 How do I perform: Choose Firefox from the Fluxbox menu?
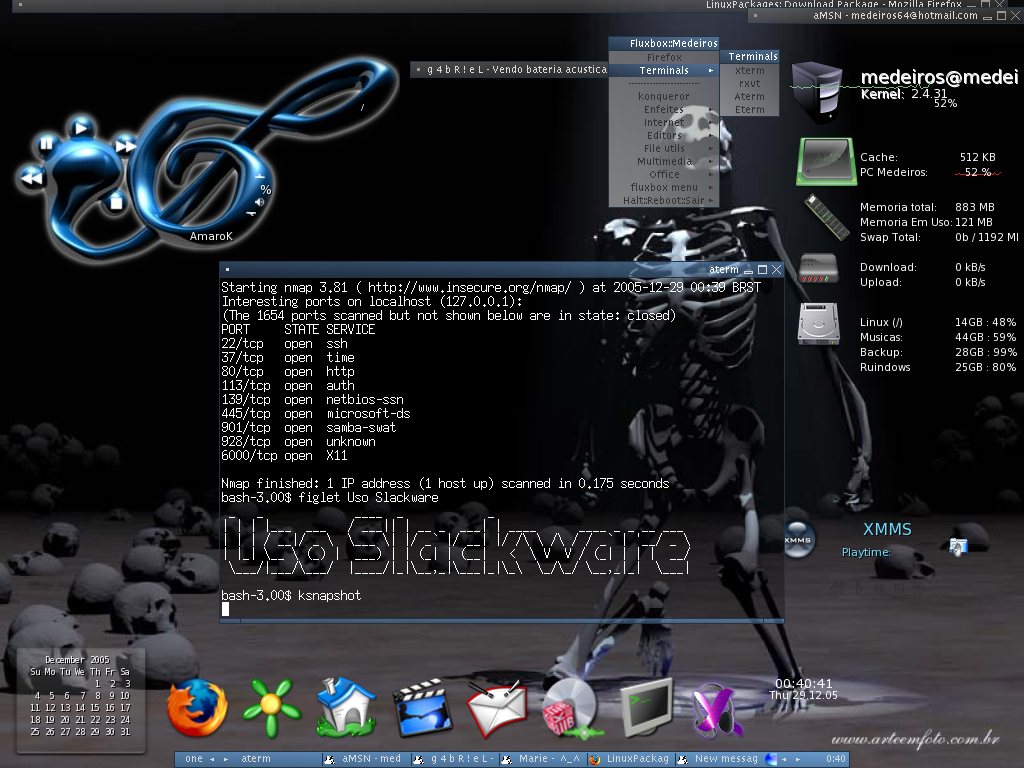(664, 57)
